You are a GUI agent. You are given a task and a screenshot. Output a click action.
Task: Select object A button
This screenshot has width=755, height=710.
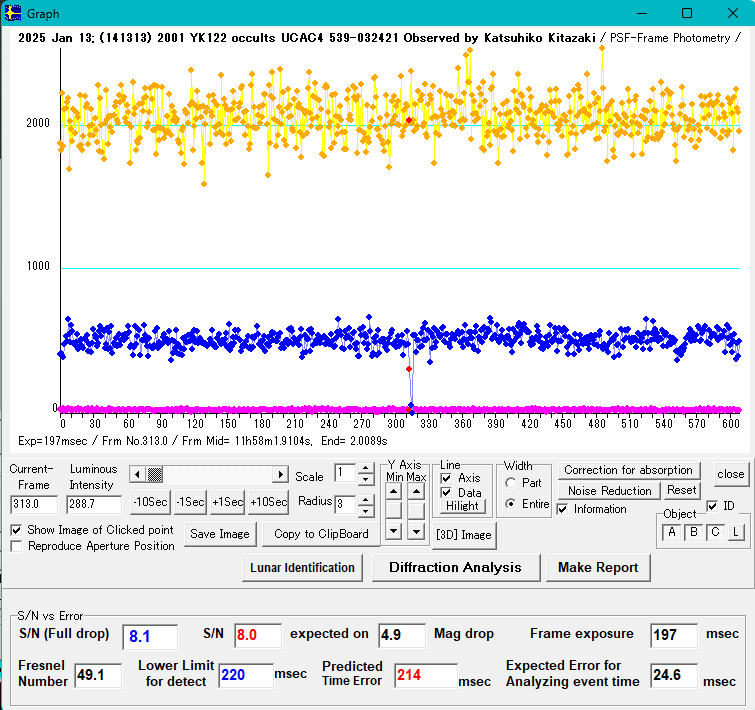[x=673, y=533]
